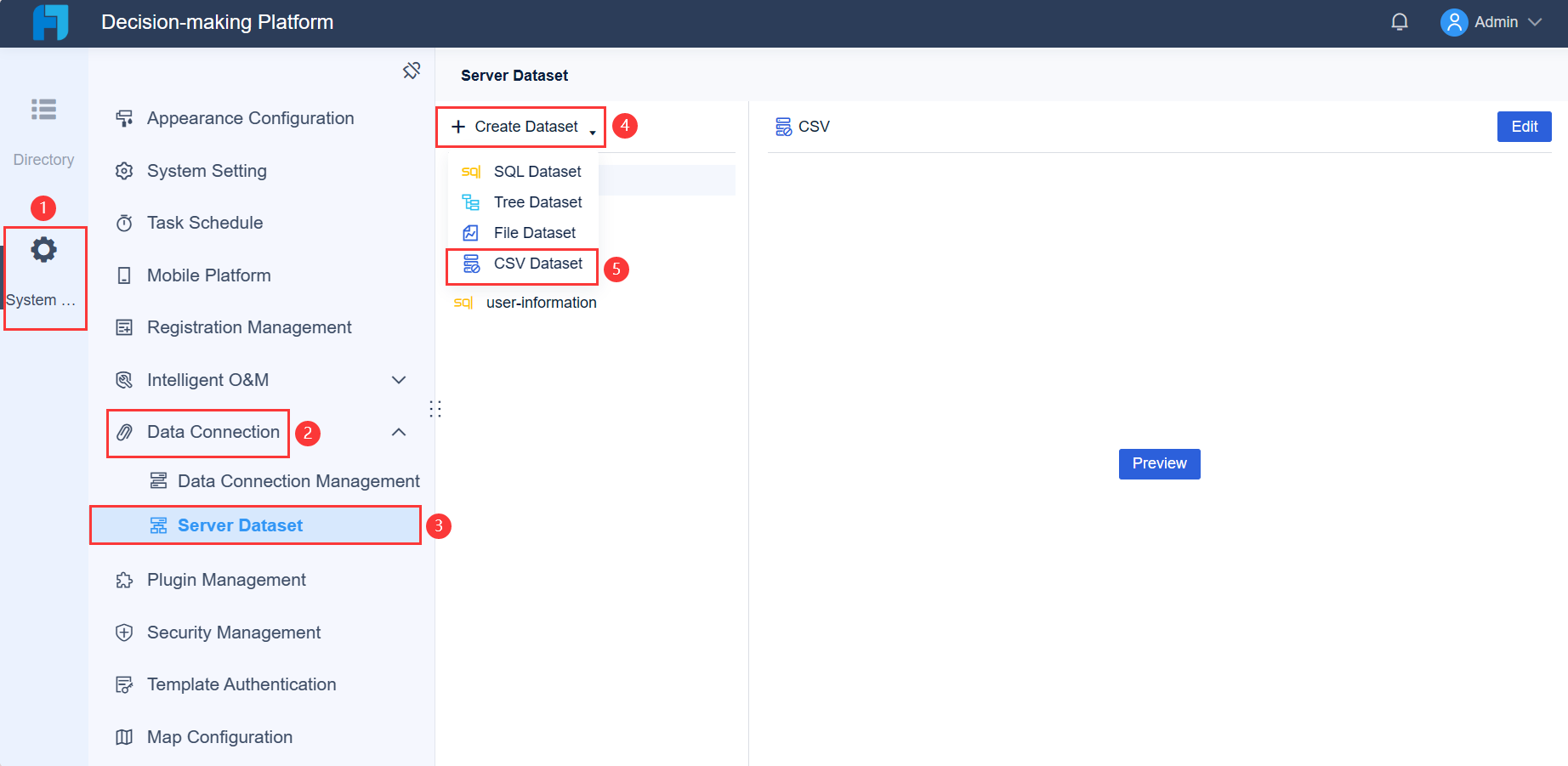Select the Appearance Configuration icon

[124, 118]
